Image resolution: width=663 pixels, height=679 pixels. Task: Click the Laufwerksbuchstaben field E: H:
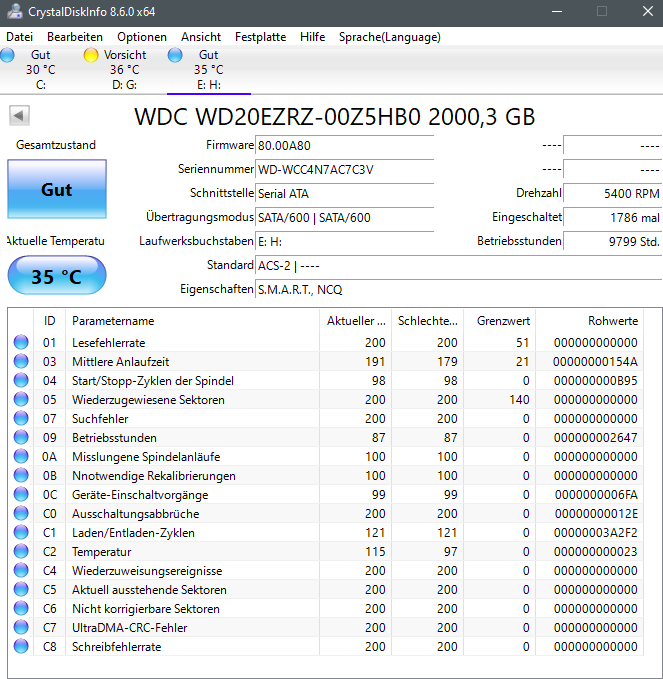[345, 242]
